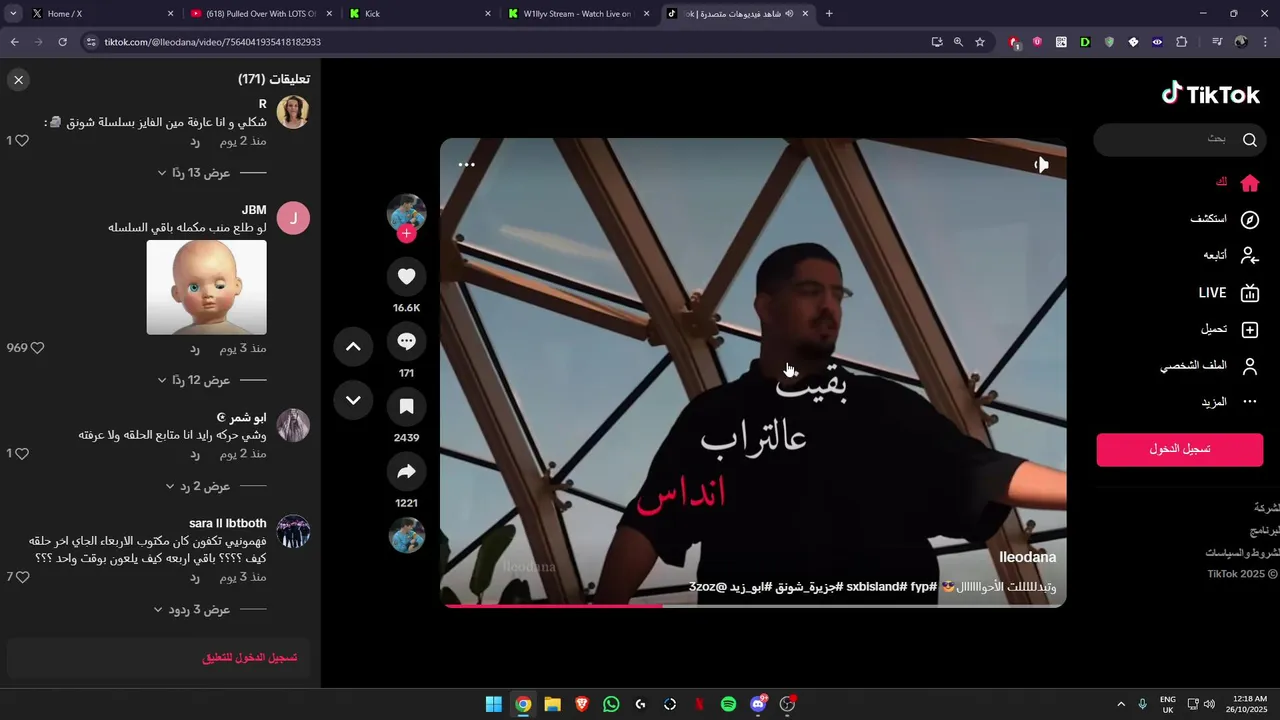
Task: Reply (رد) to sara II lbtboth comment
Action: 195,578
